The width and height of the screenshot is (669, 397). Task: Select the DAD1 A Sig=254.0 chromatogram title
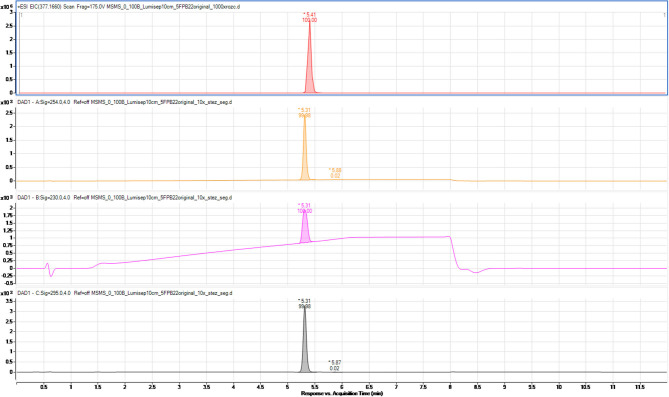pos(125,102)
